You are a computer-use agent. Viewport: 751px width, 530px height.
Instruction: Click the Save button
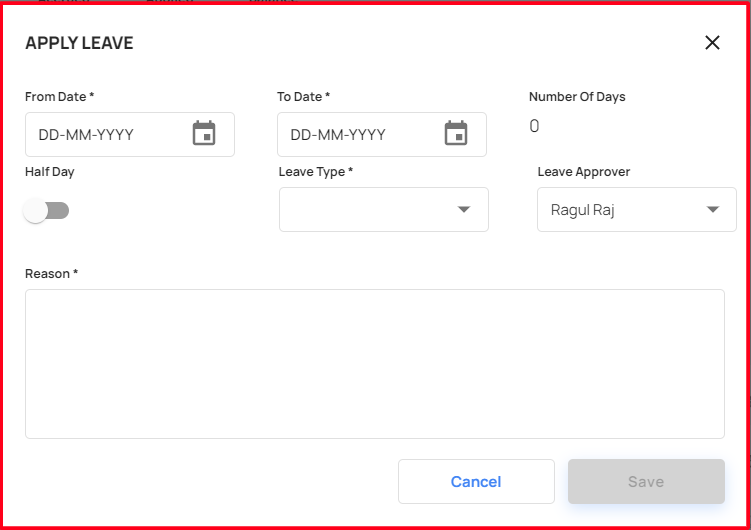(646, 482)
